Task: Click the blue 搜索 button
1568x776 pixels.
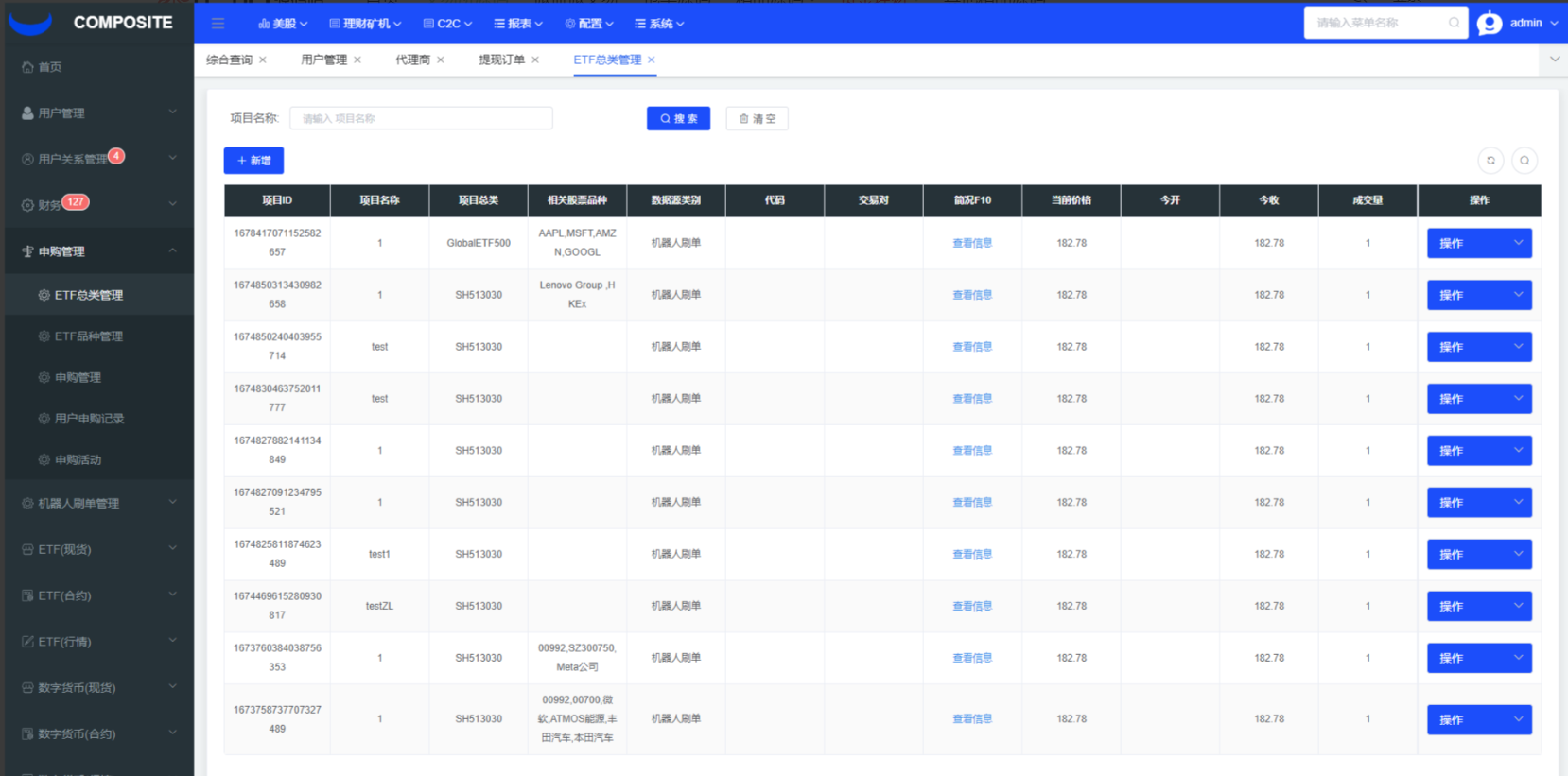Action: [678, 118]
